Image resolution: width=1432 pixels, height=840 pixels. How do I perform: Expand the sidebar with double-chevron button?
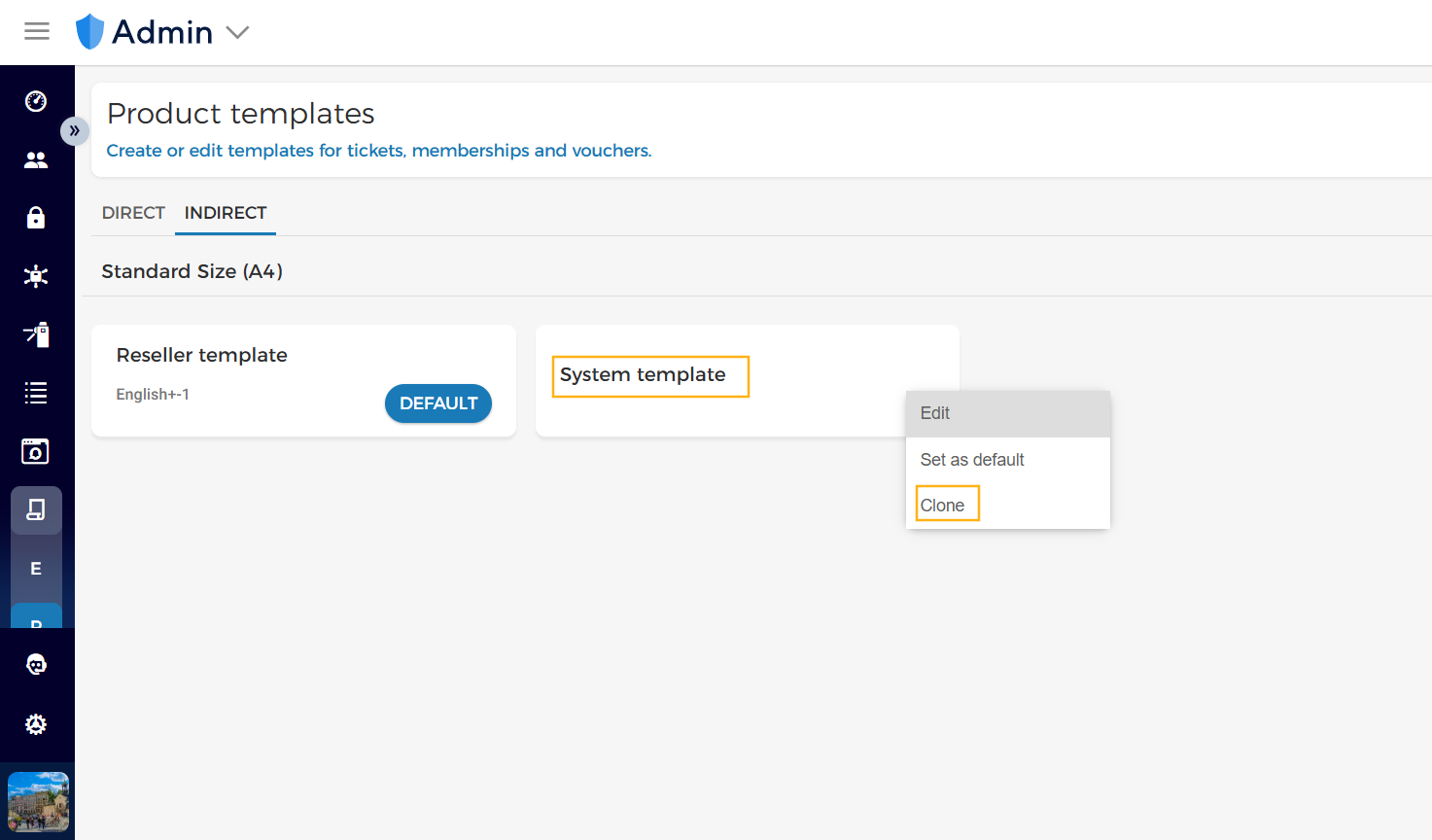pyautogui.click(x=75, y=130)
